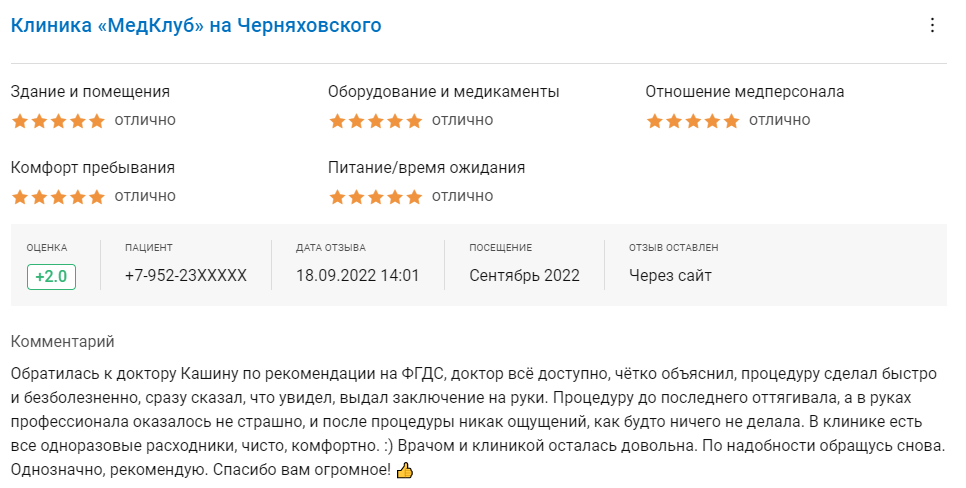Click first star under Комфорт пребывания
The width and height of the screenshot is (966, 488).
click(x=20, y=197)
